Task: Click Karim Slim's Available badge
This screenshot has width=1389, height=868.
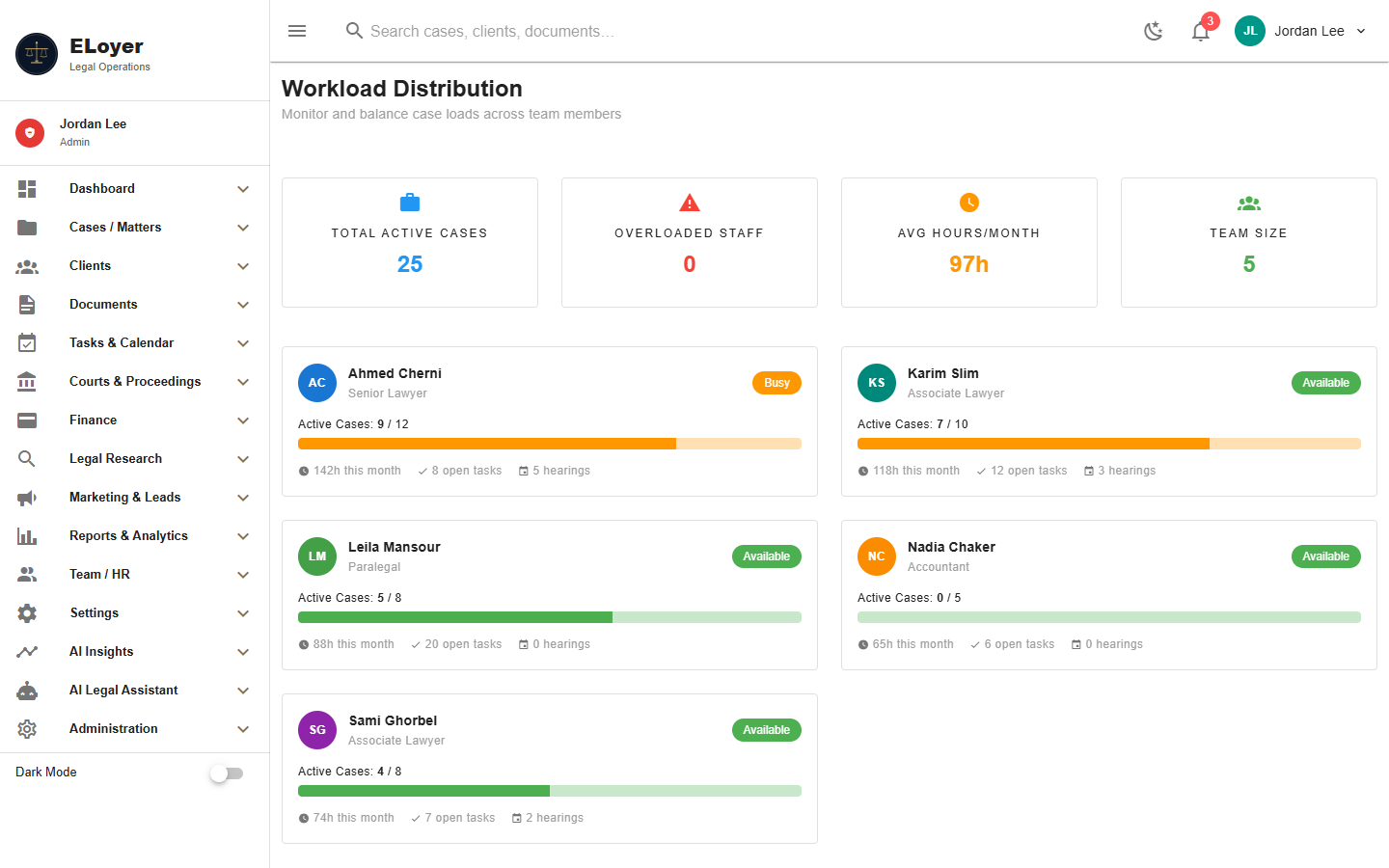Action: [x=1325, y=383]
